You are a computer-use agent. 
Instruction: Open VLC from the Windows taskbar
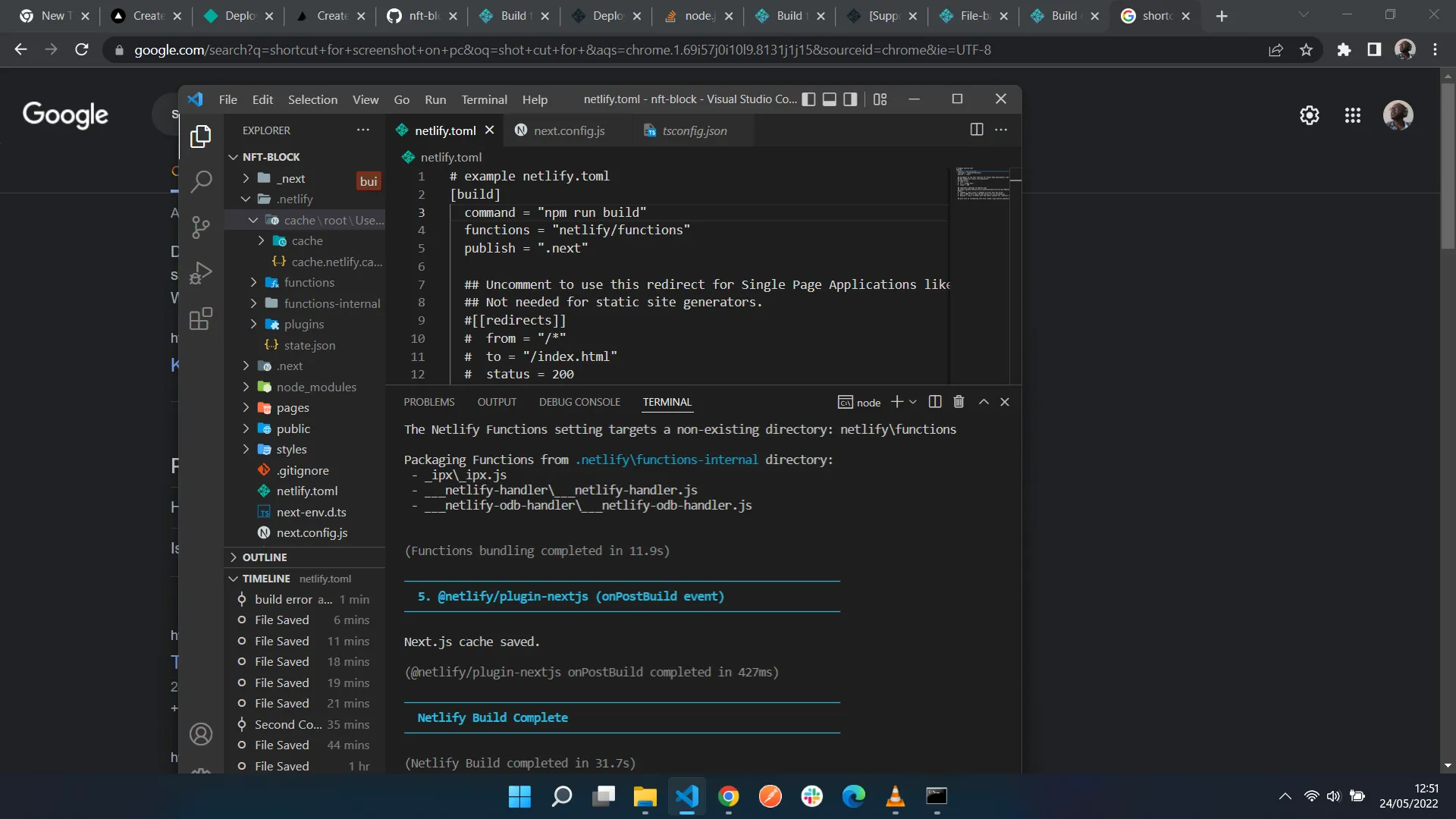[x=895, y=796]
